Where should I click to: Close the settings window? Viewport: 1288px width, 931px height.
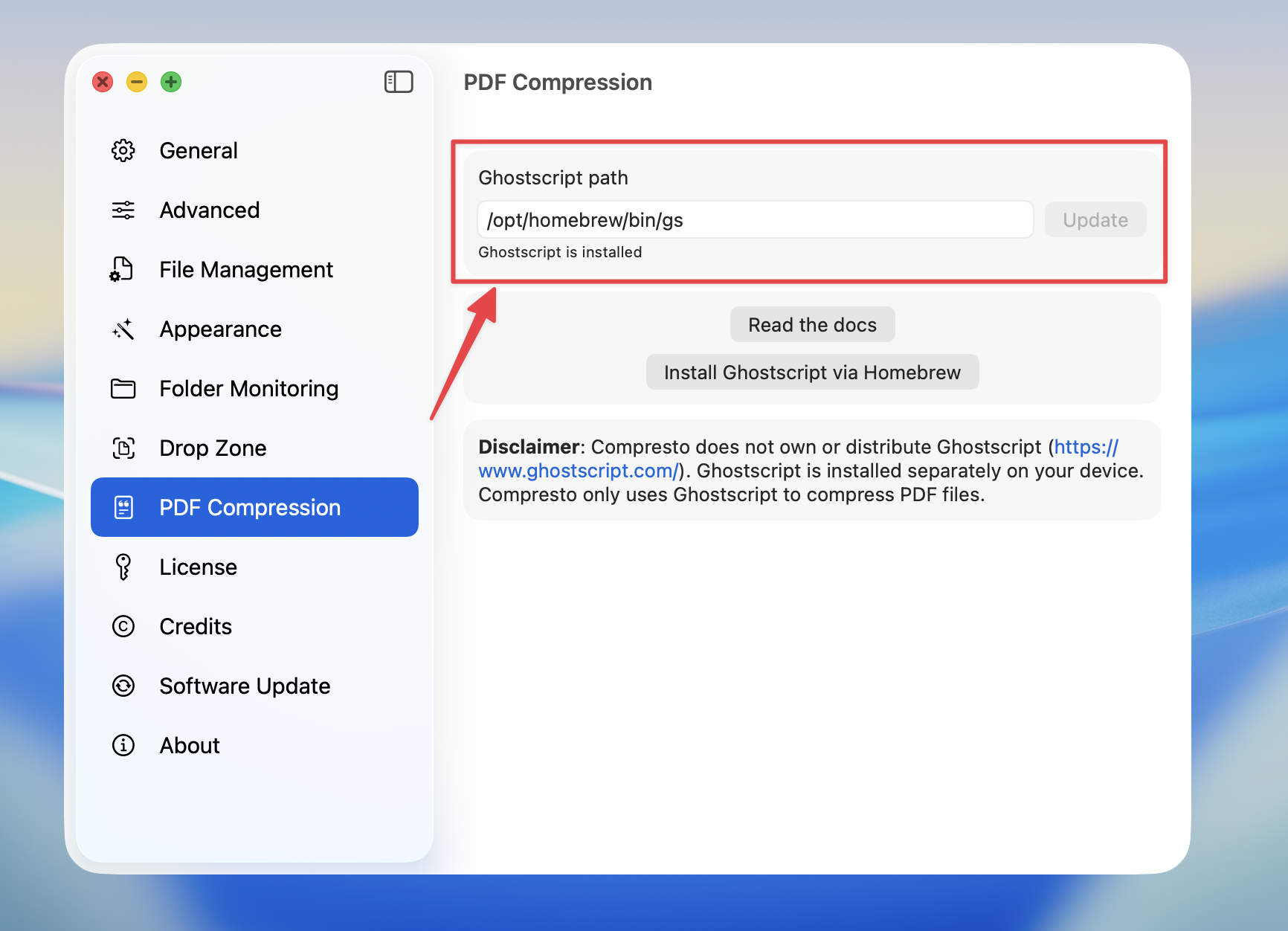tap(103, 82)
